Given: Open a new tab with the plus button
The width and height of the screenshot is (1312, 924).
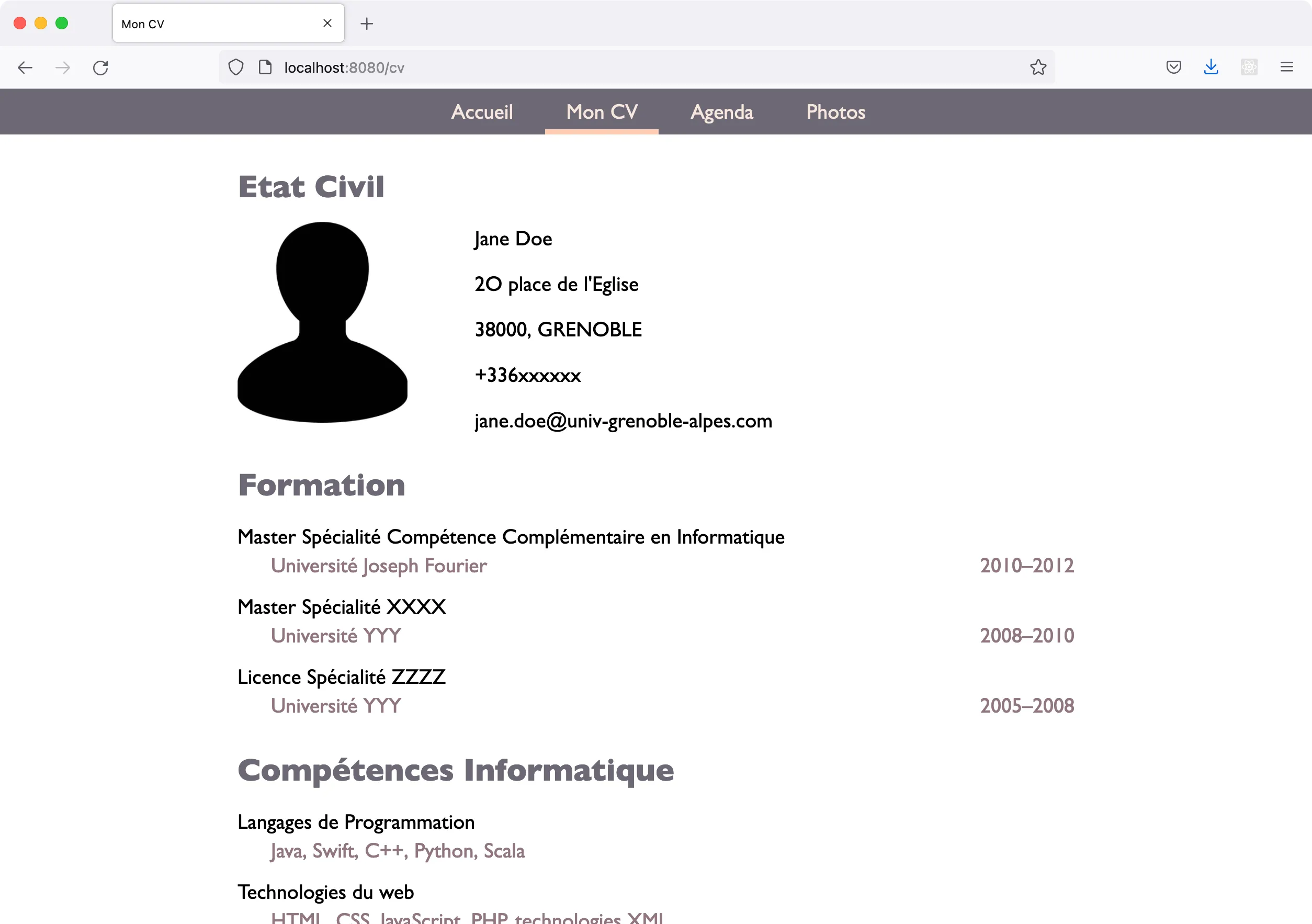Looking at the screenshot, I should click(x=367, y=24).
